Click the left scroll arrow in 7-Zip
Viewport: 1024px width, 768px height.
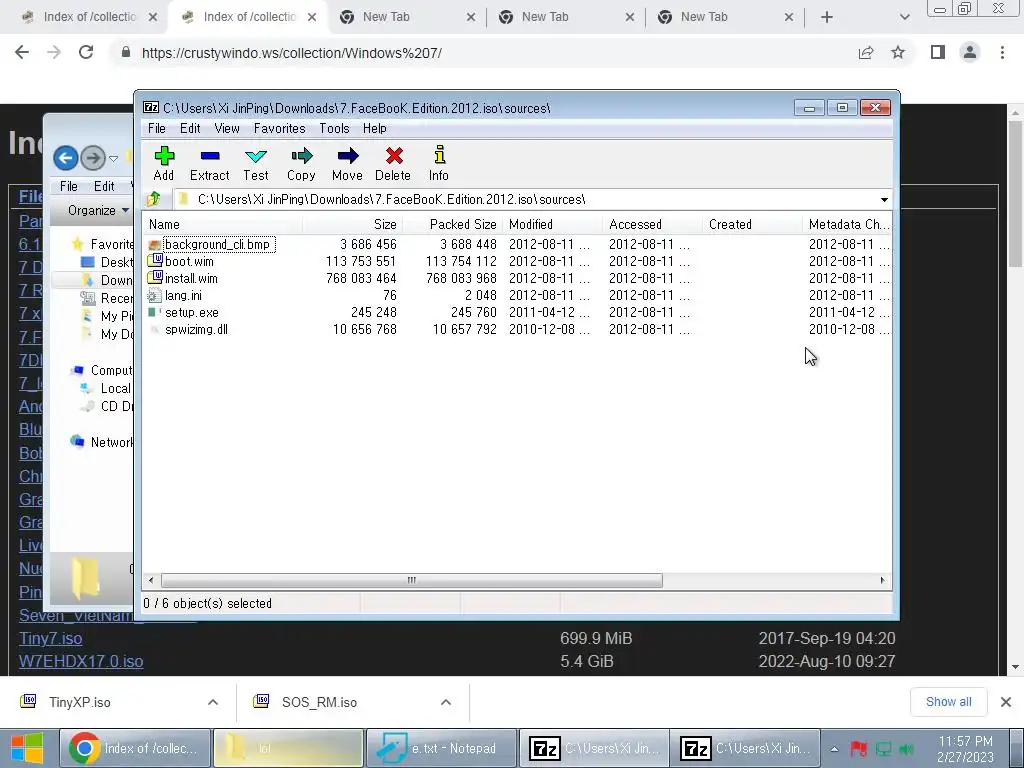[x=151, y=580]
